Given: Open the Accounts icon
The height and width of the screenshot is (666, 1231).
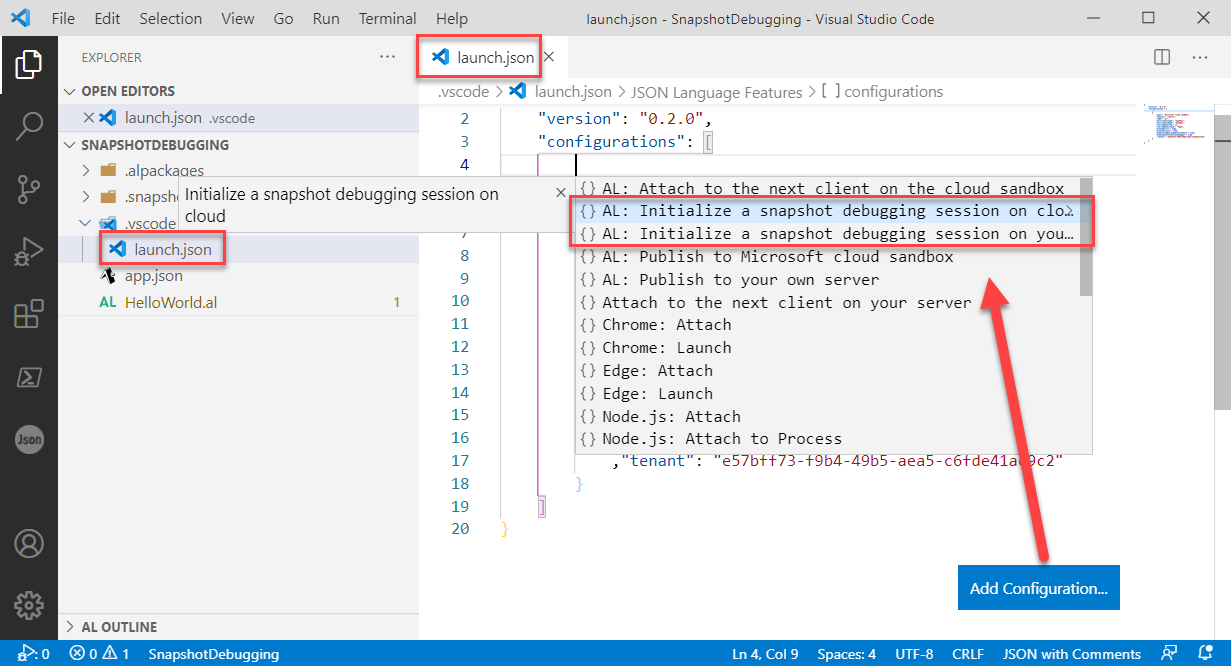Looking at the screenshot, I should (x=28, y=543).
